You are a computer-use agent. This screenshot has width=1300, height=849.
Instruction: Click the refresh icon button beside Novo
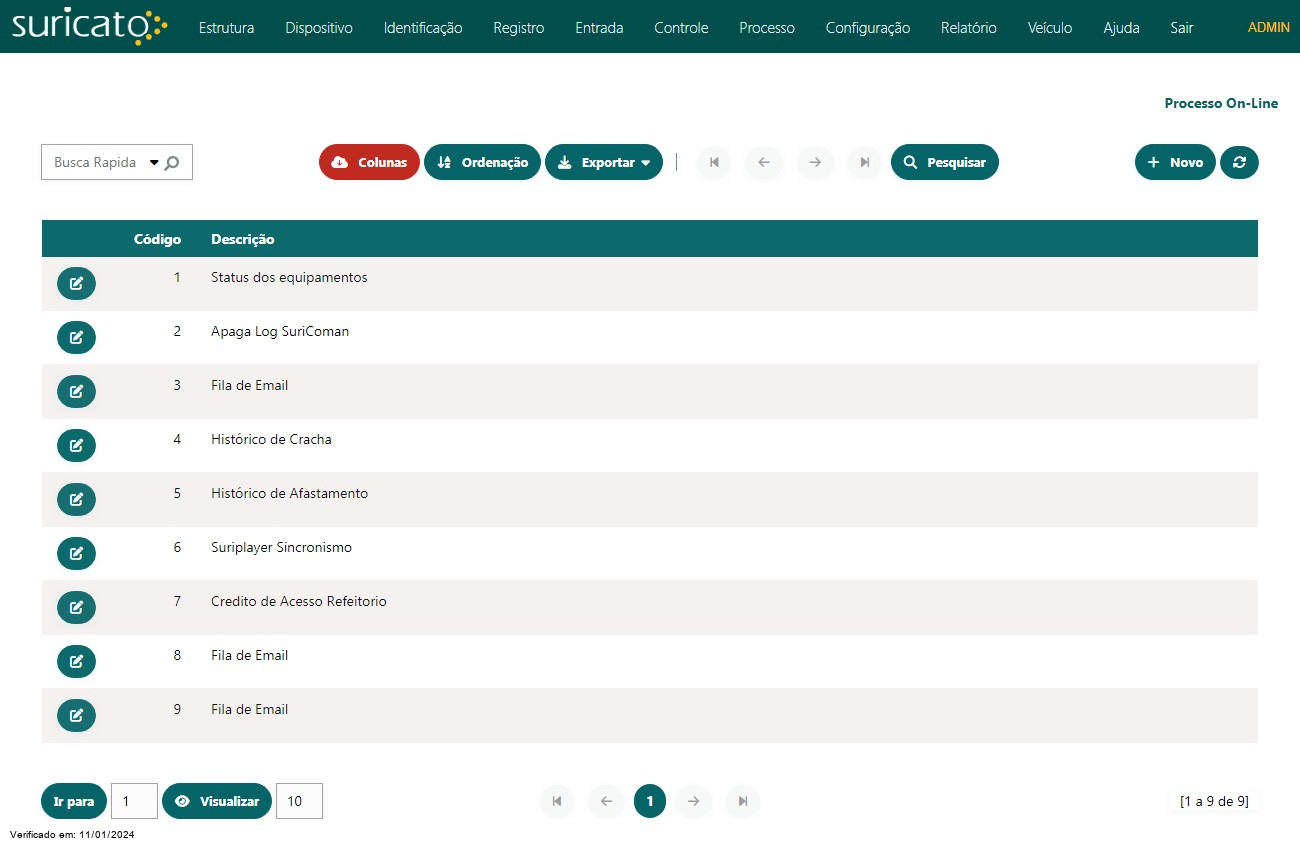[x=1239, y=162]
